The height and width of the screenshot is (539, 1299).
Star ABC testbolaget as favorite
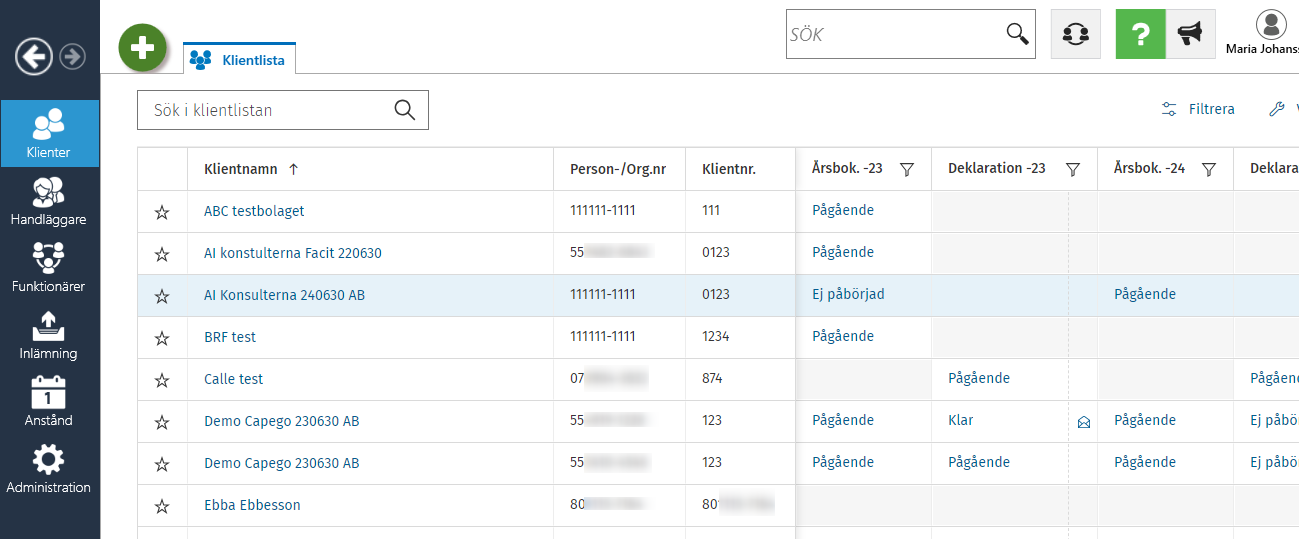(162, 212)
